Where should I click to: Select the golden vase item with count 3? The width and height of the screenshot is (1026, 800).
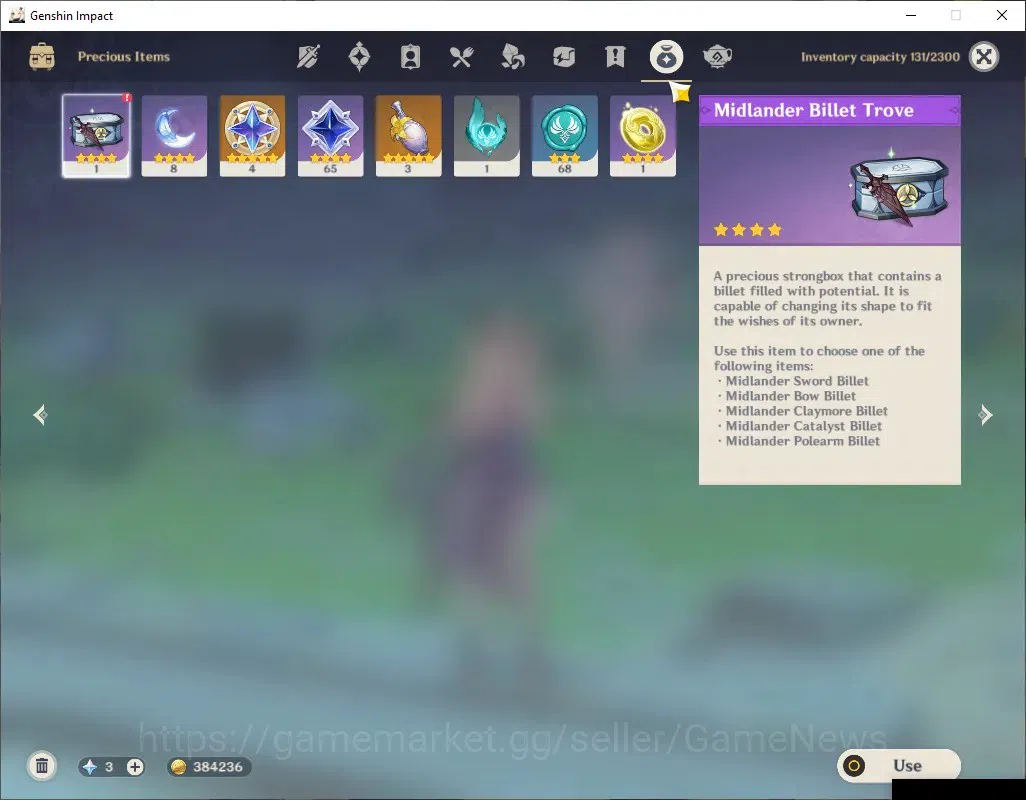[x=408, y=135]
